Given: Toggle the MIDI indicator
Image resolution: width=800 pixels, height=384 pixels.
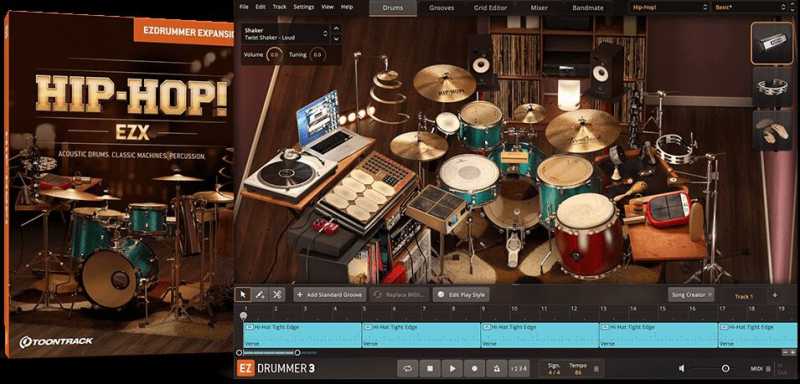Looking at the screenshot, I should point(760,369).
